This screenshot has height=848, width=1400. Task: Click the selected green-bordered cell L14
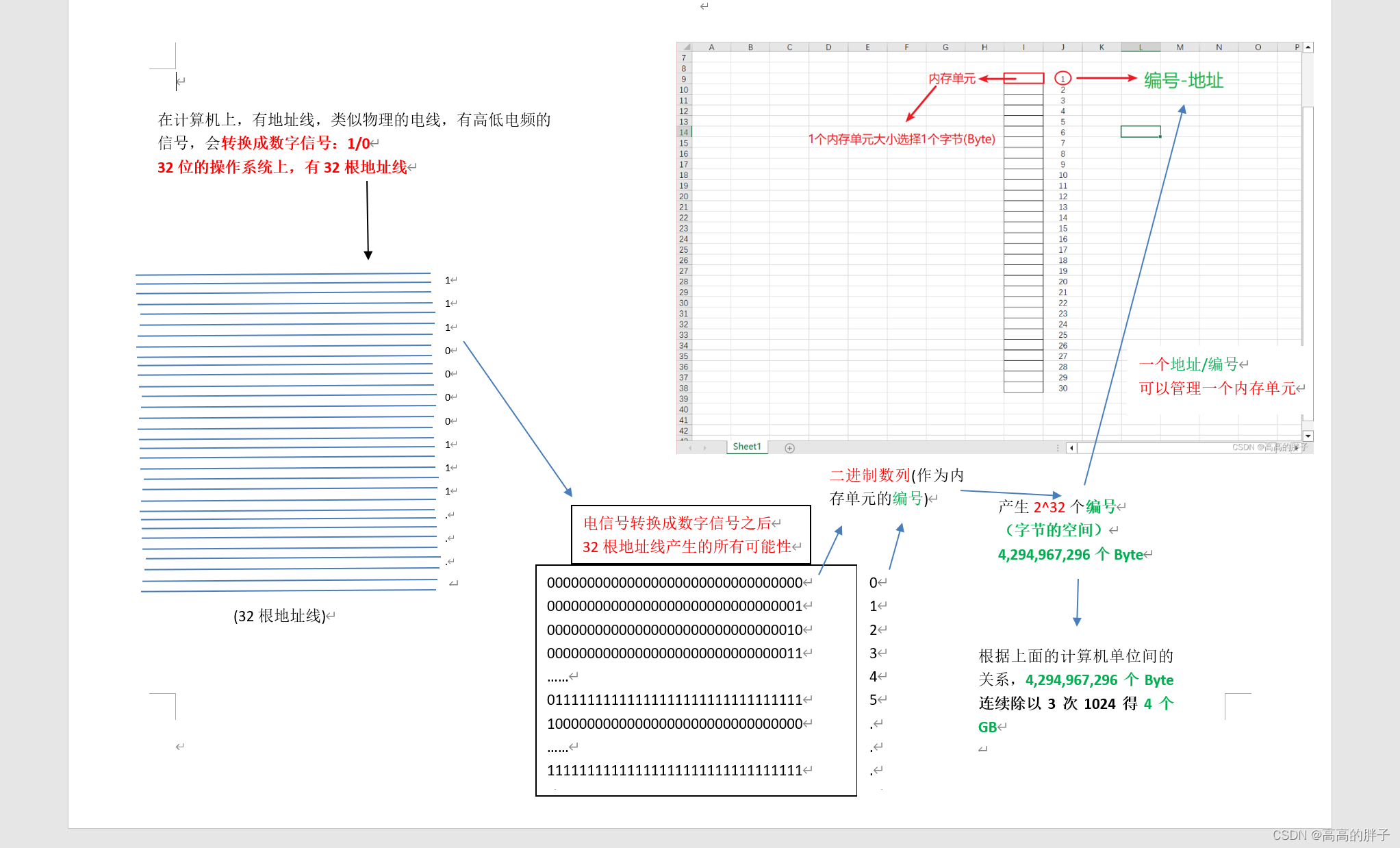pos(1141,132)
